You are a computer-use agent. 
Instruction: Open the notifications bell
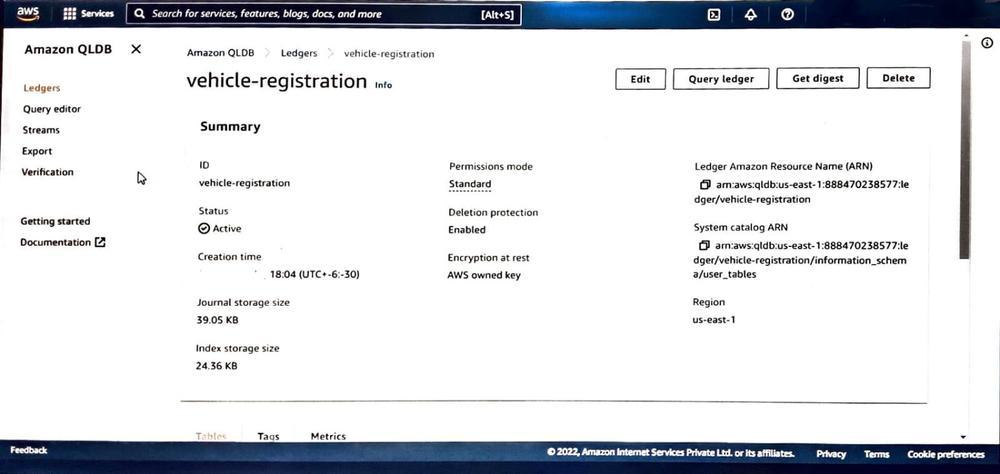(751, 15)
